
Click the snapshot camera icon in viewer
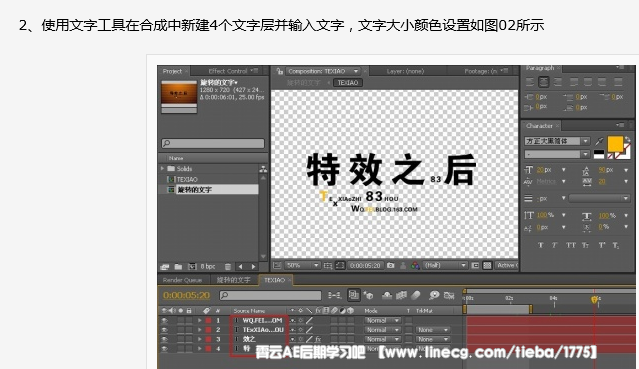pos(390,265)
